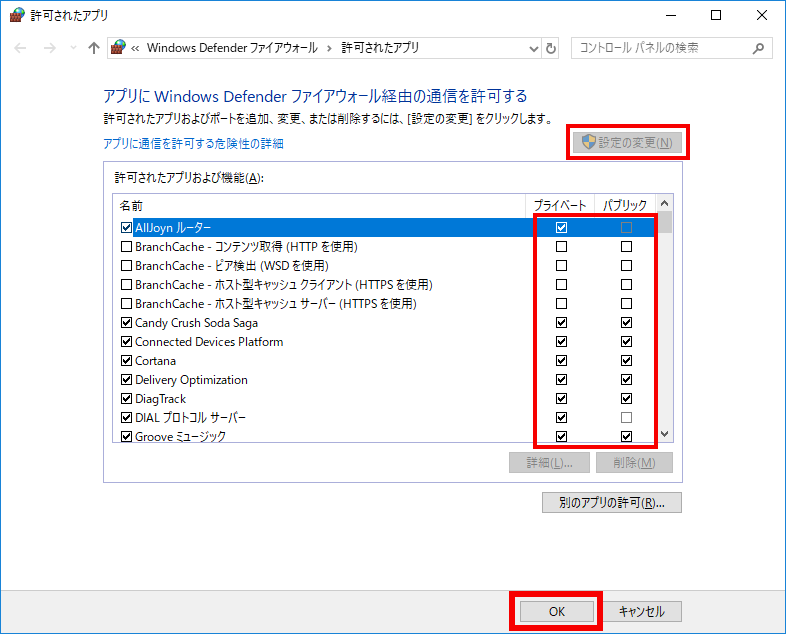The width and height of the screenshot is (786, 634).
Task: Sort by the 名前 column header
Action: pos(319,205)
